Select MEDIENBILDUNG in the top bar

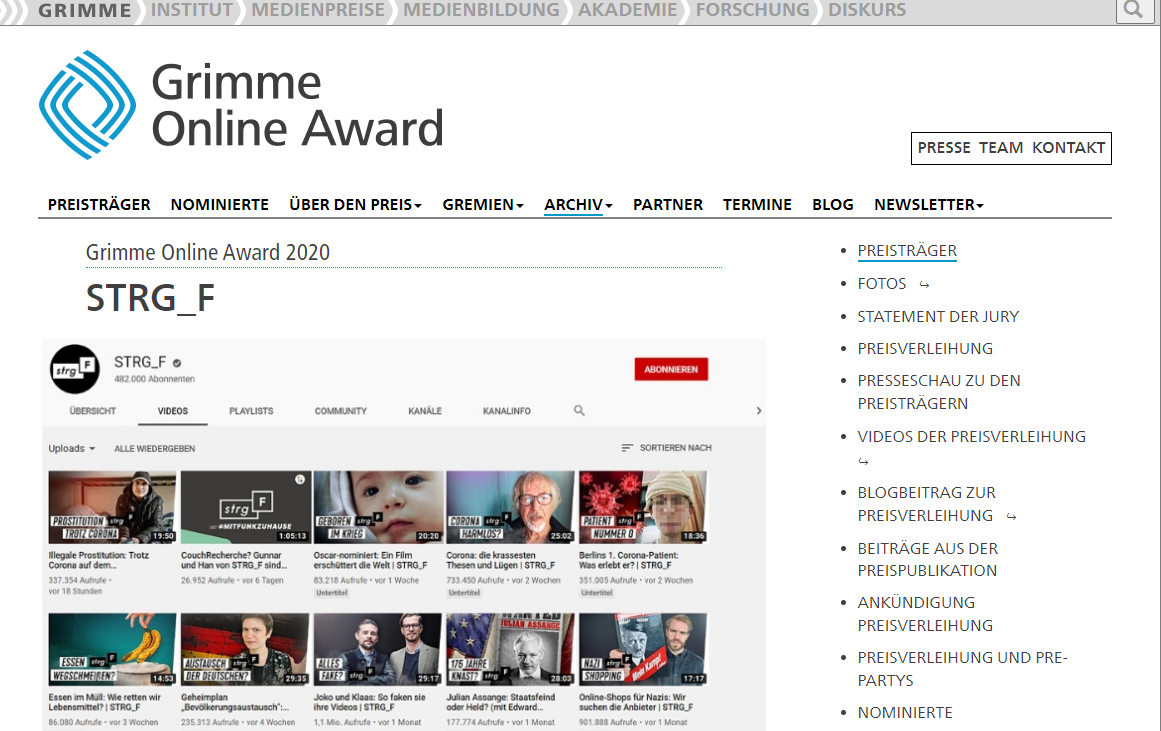[481, 10]
